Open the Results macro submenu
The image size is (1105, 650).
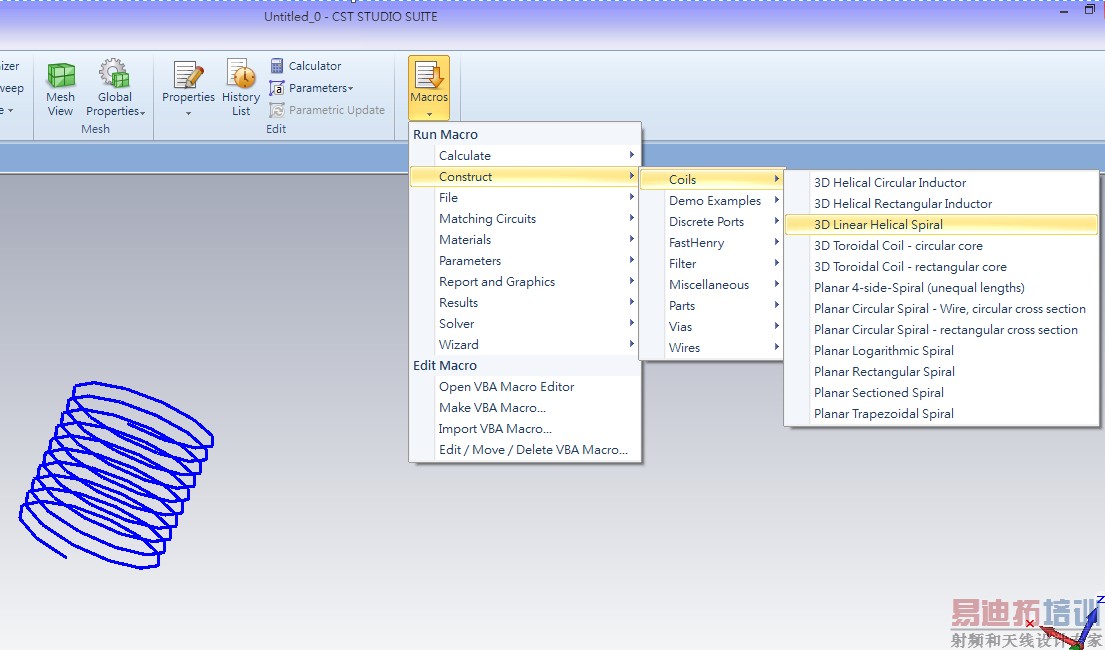tap(526, 302)
